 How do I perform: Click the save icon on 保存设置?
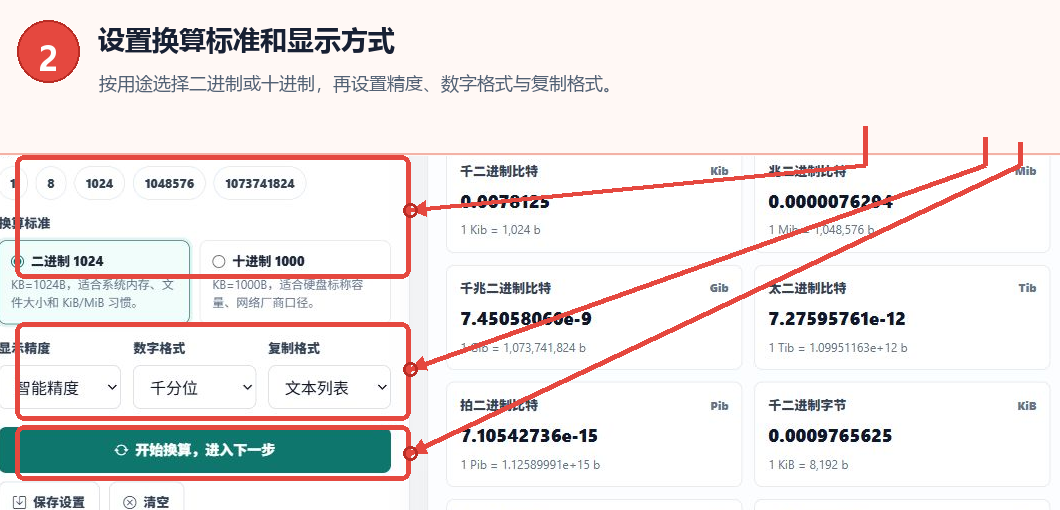20,502
